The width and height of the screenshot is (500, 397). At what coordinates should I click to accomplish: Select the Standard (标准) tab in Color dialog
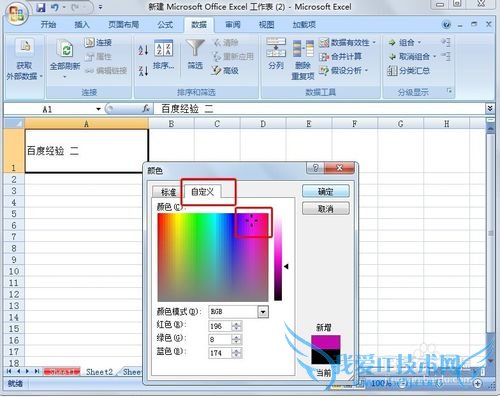(x=168, y=192)
